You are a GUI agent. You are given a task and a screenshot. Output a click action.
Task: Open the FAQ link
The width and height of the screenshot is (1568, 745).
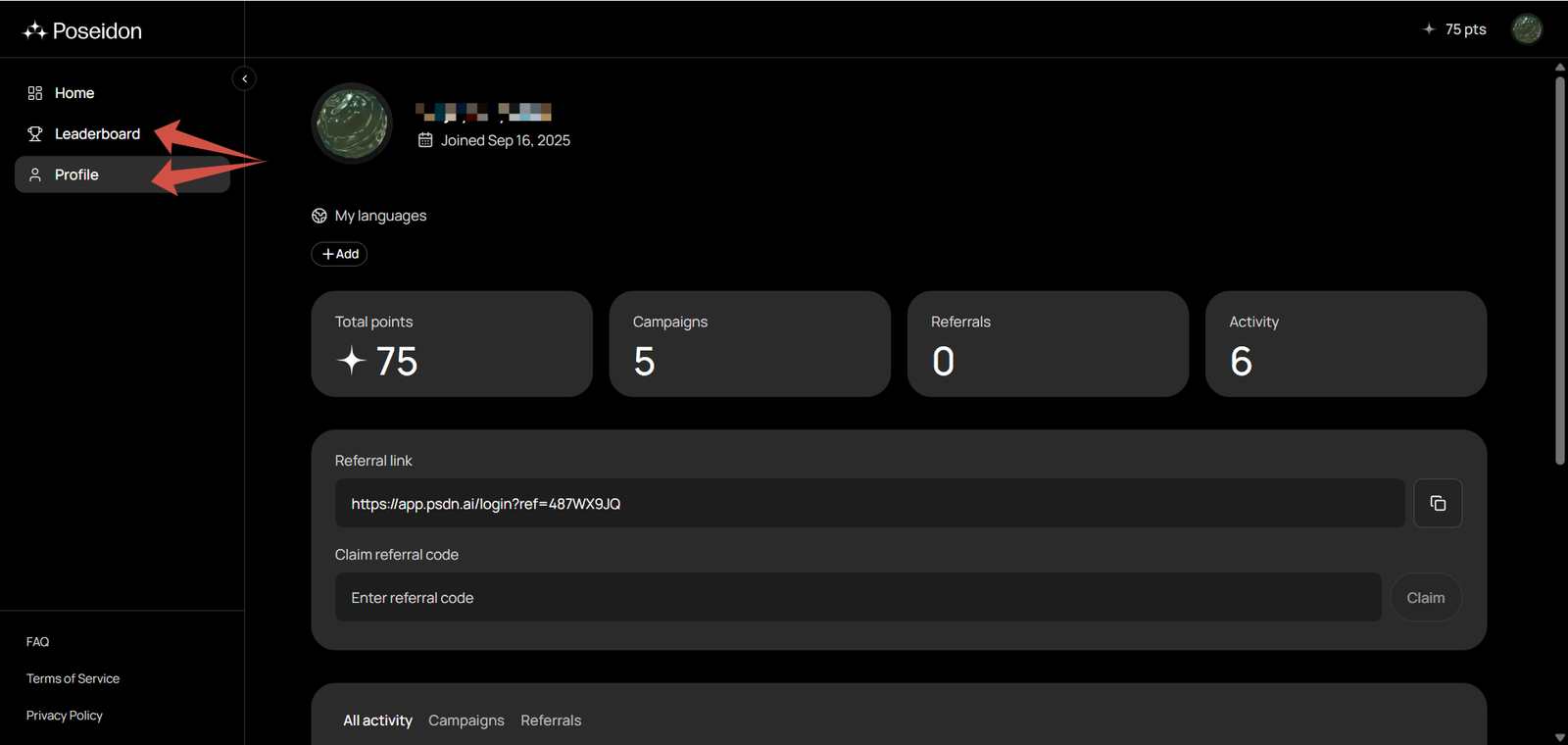pyautogui.click(x=37, y=642)
